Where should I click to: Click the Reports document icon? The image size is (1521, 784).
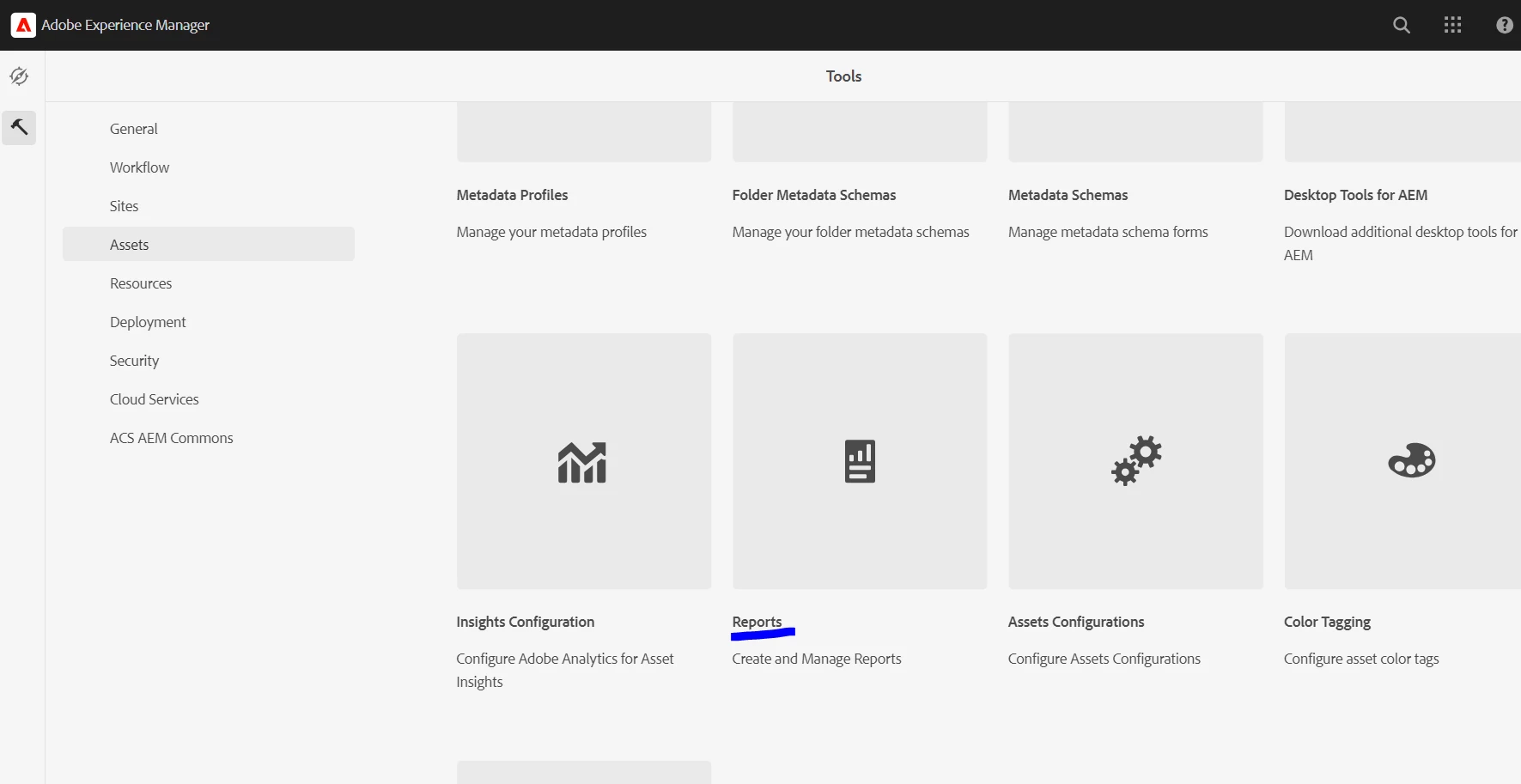860,461
